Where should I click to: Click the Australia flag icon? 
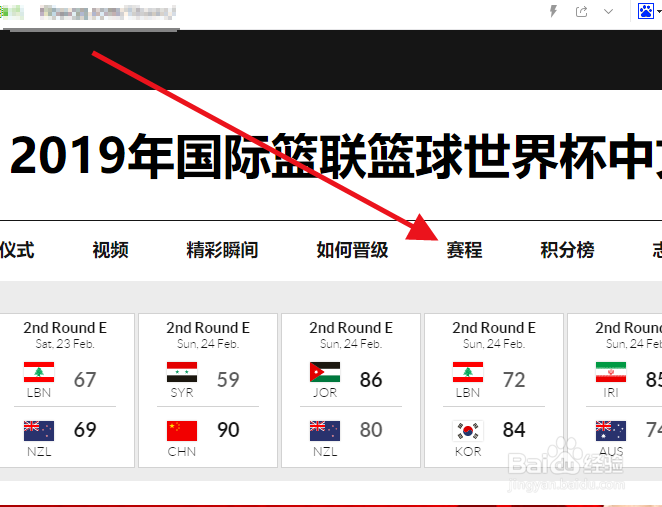coord(611,431)
